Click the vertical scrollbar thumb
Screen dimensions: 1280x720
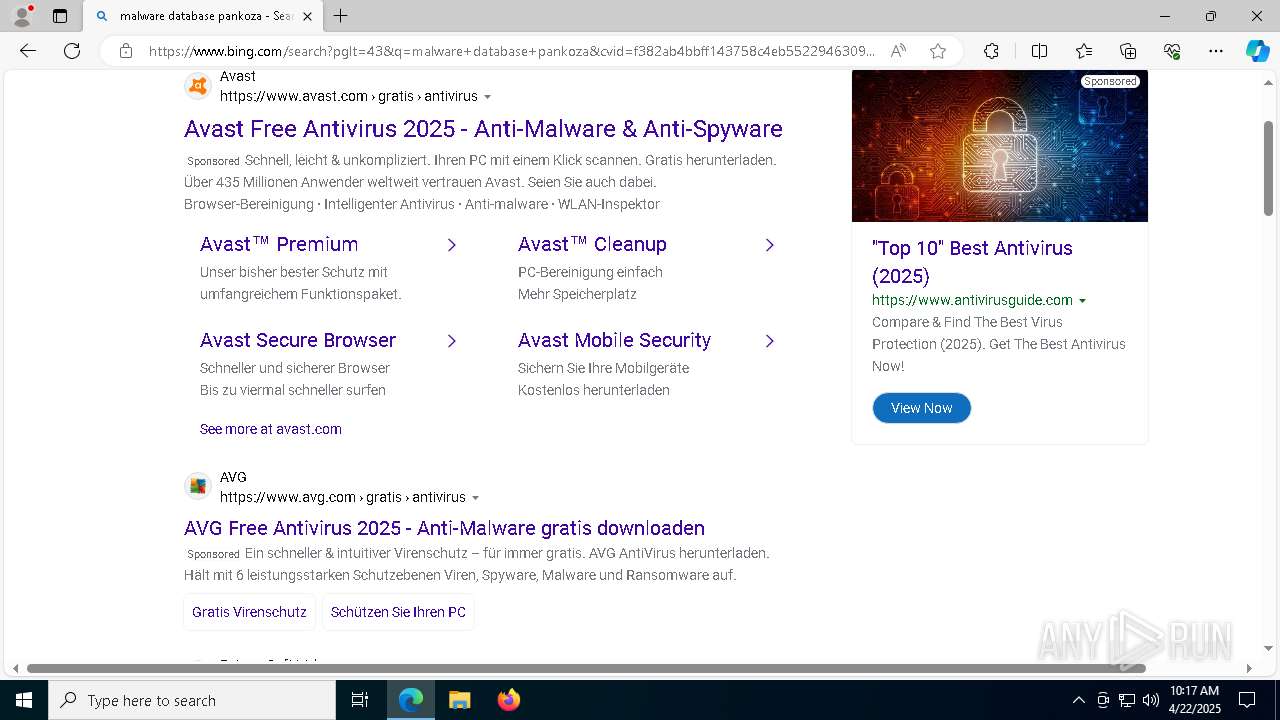point(1268,166)
